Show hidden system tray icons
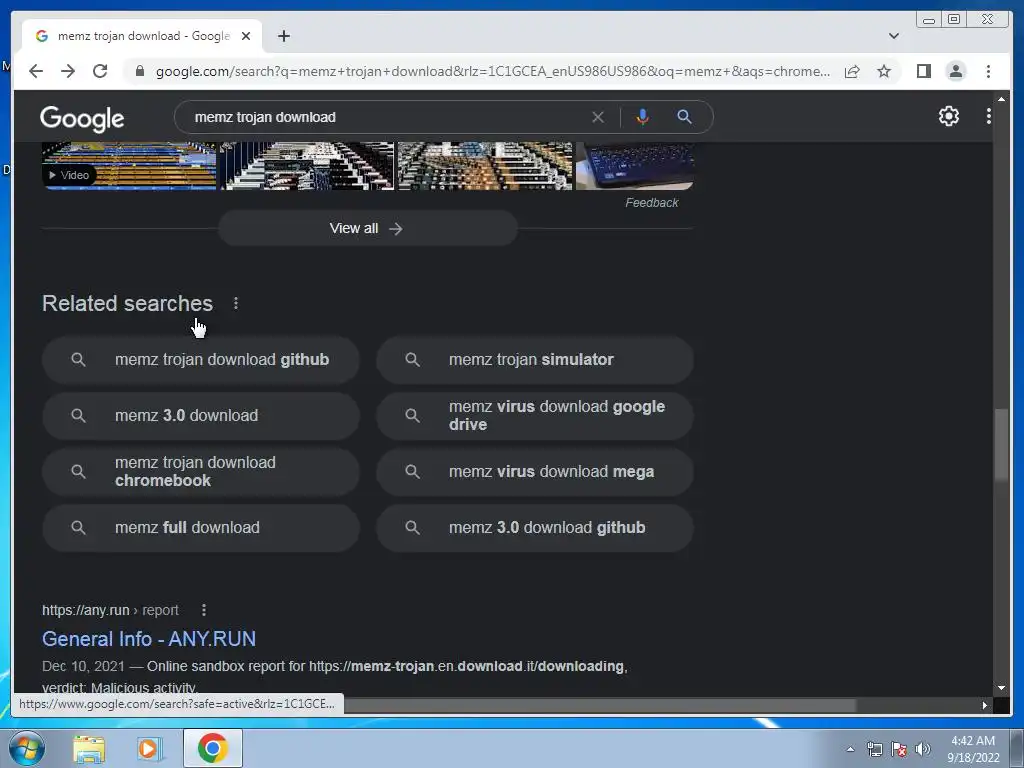The image size is (1024, 768). [x=850, y=749]
